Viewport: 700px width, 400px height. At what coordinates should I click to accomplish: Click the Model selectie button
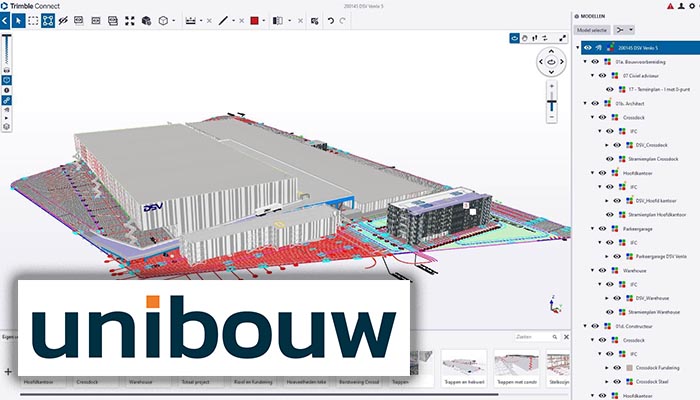[592, 30]
